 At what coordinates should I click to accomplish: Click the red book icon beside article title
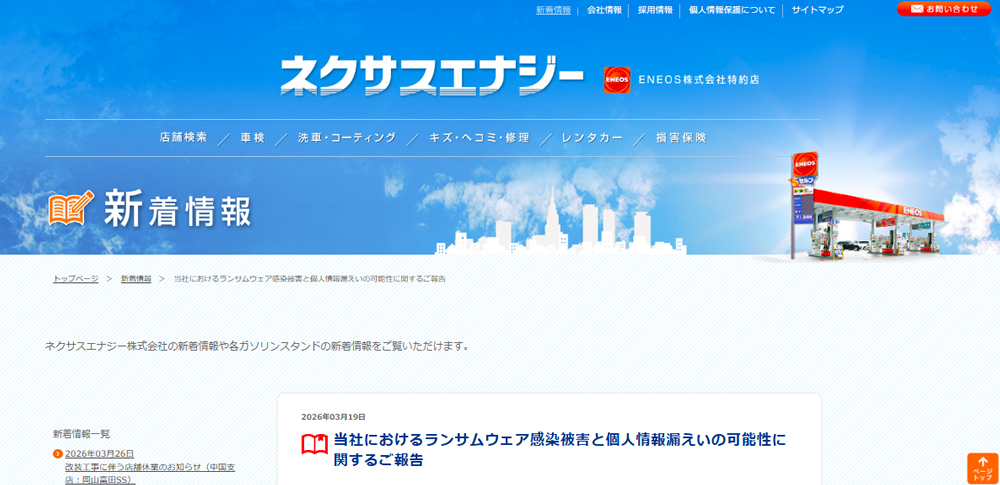(x=315, y=445)
